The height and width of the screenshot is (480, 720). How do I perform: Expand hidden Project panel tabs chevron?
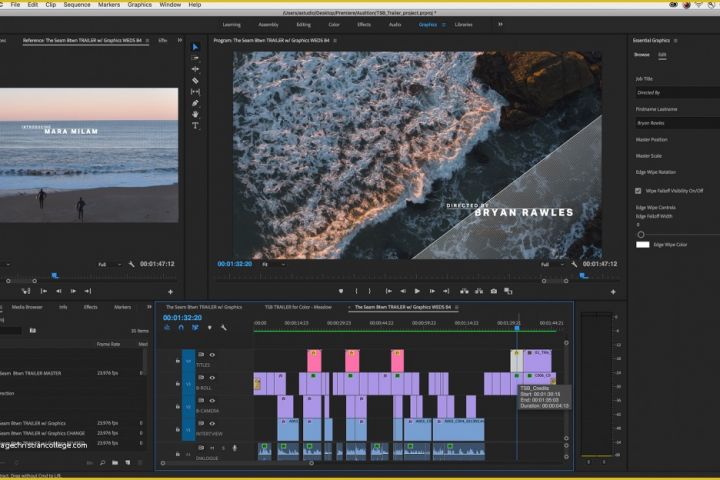[149, 307]
